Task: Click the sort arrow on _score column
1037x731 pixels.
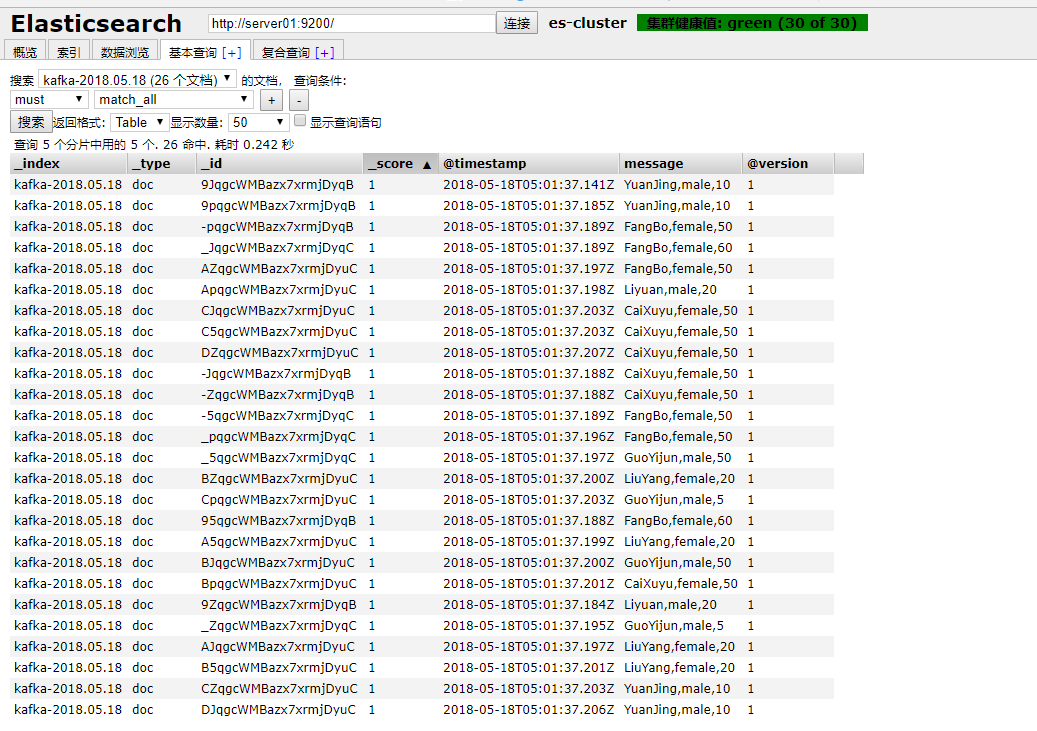Action: (x=427, y=165)
